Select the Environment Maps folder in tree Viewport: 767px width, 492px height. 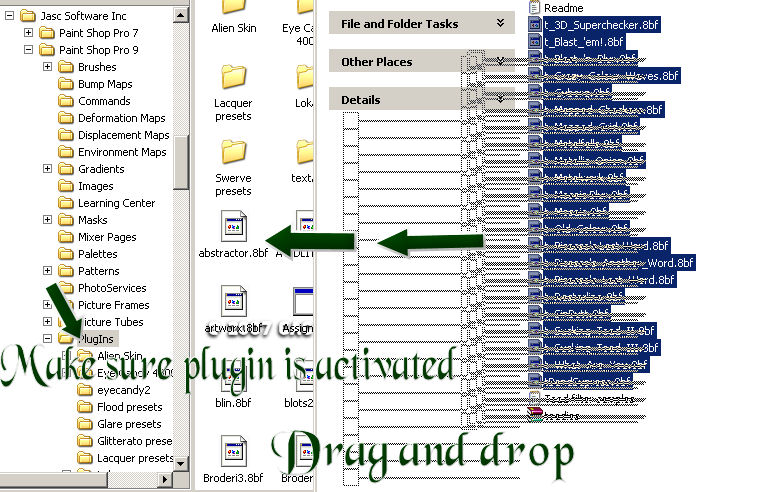[x=122, y=152]
